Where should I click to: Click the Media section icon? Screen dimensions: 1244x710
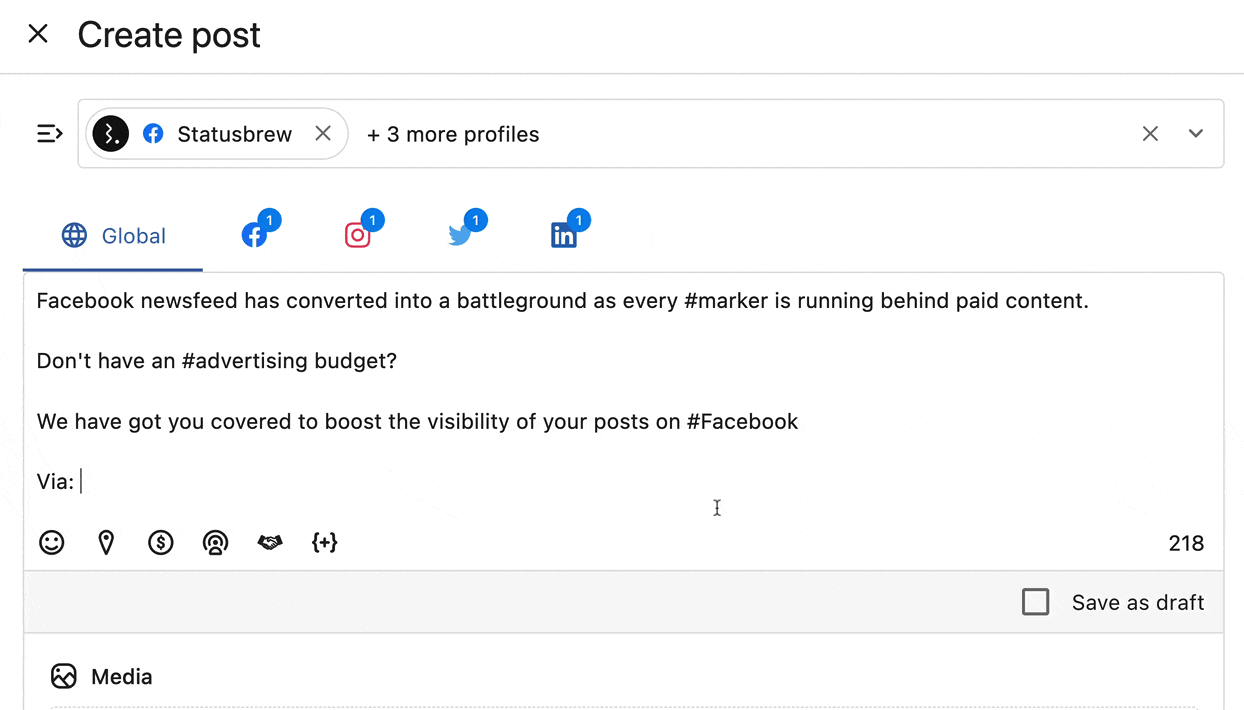tap(64, 677)
